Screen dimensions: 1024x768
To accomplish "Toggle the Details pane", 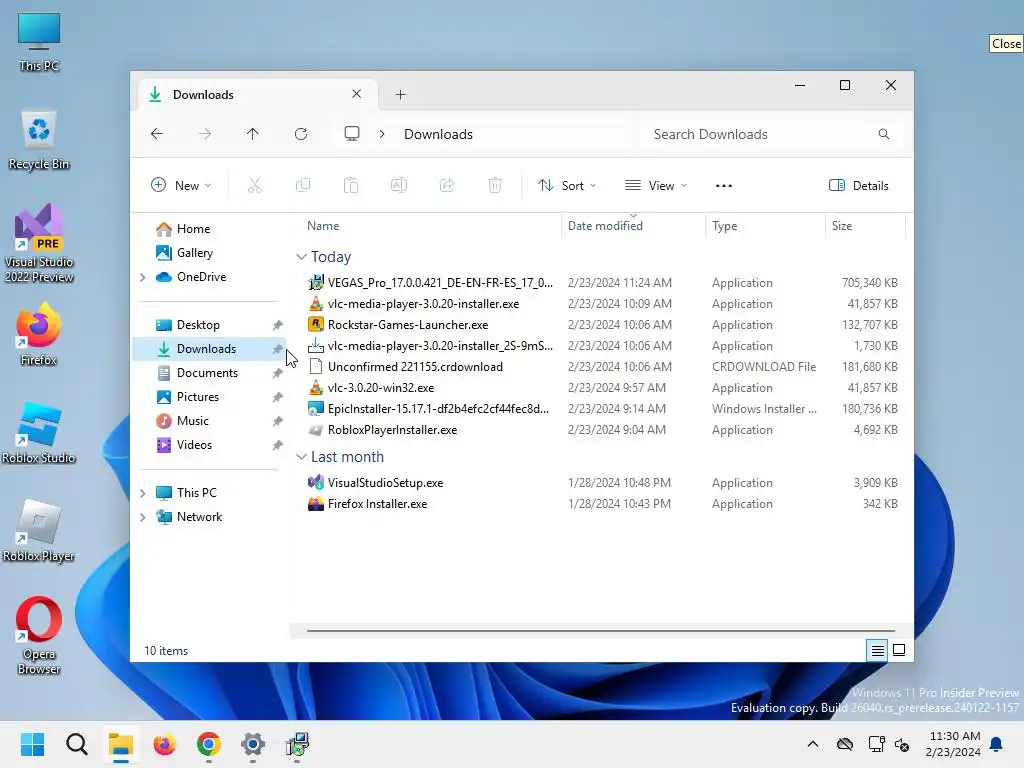I will (x=859, y=185).
